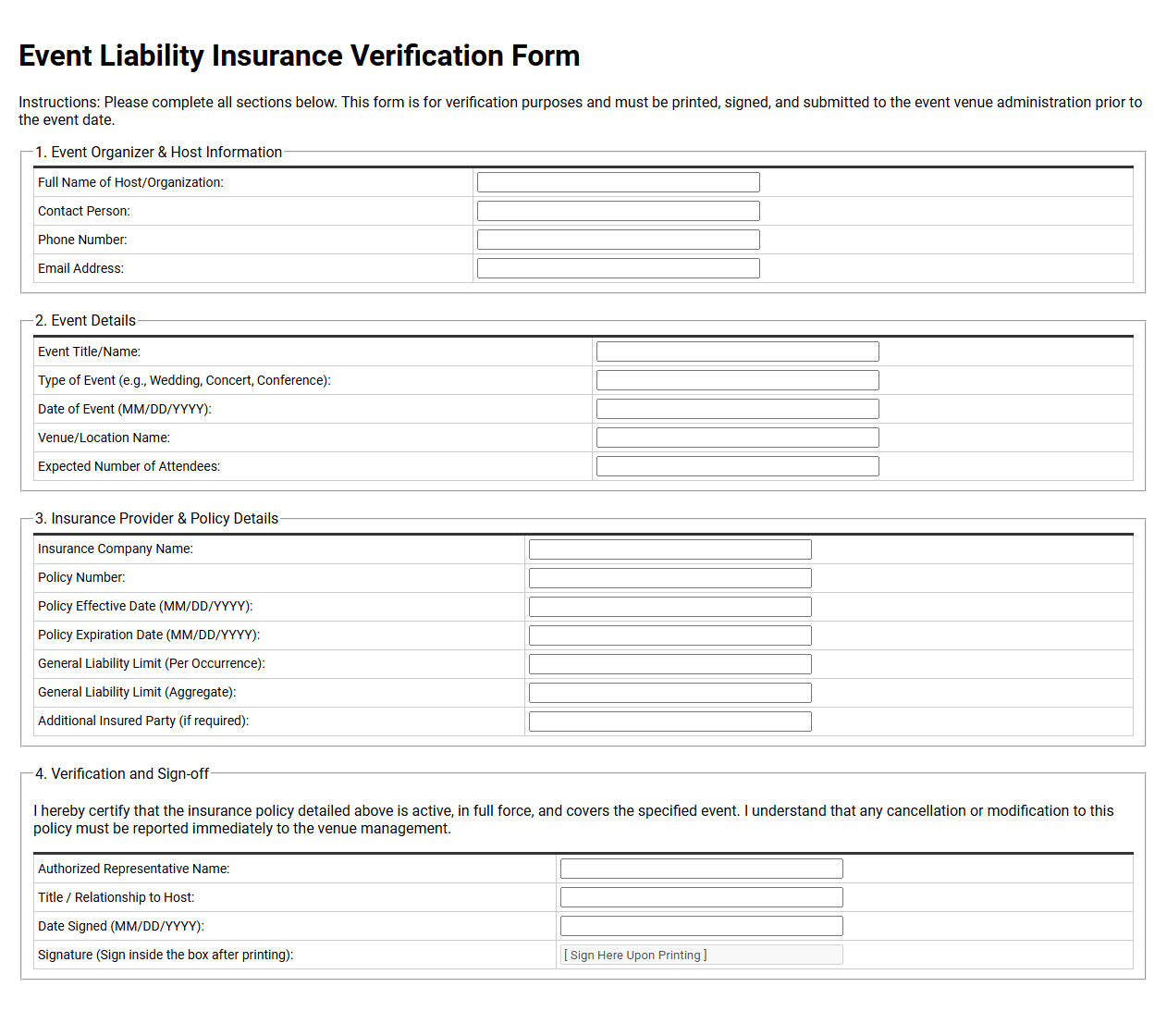The image size is (1167, 1036).
Task: Click the 'Phone Number:' label
Action: coord(82,240)
